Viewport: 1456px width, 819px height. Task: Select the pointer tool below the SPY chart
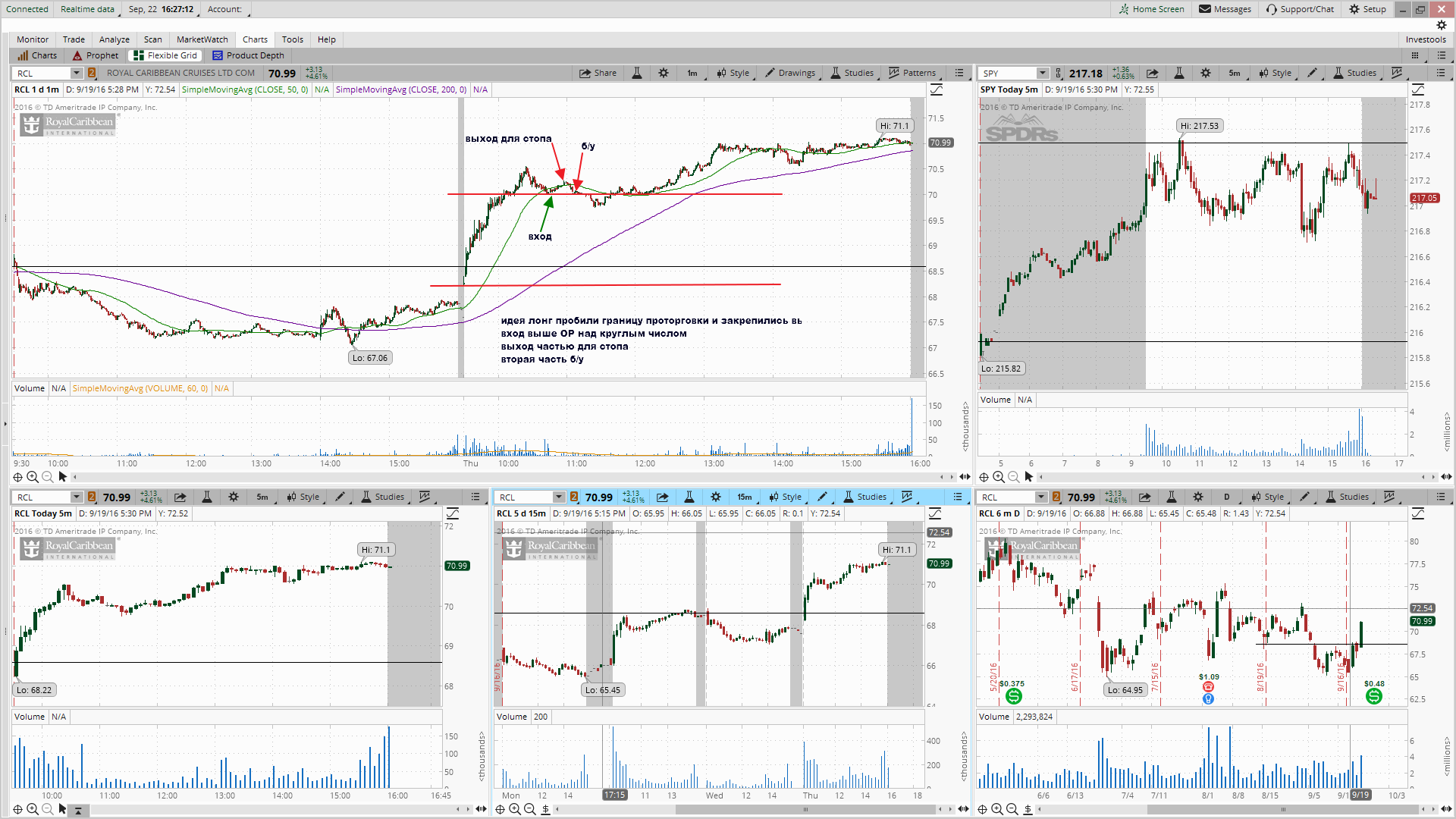click(1029, 477)
